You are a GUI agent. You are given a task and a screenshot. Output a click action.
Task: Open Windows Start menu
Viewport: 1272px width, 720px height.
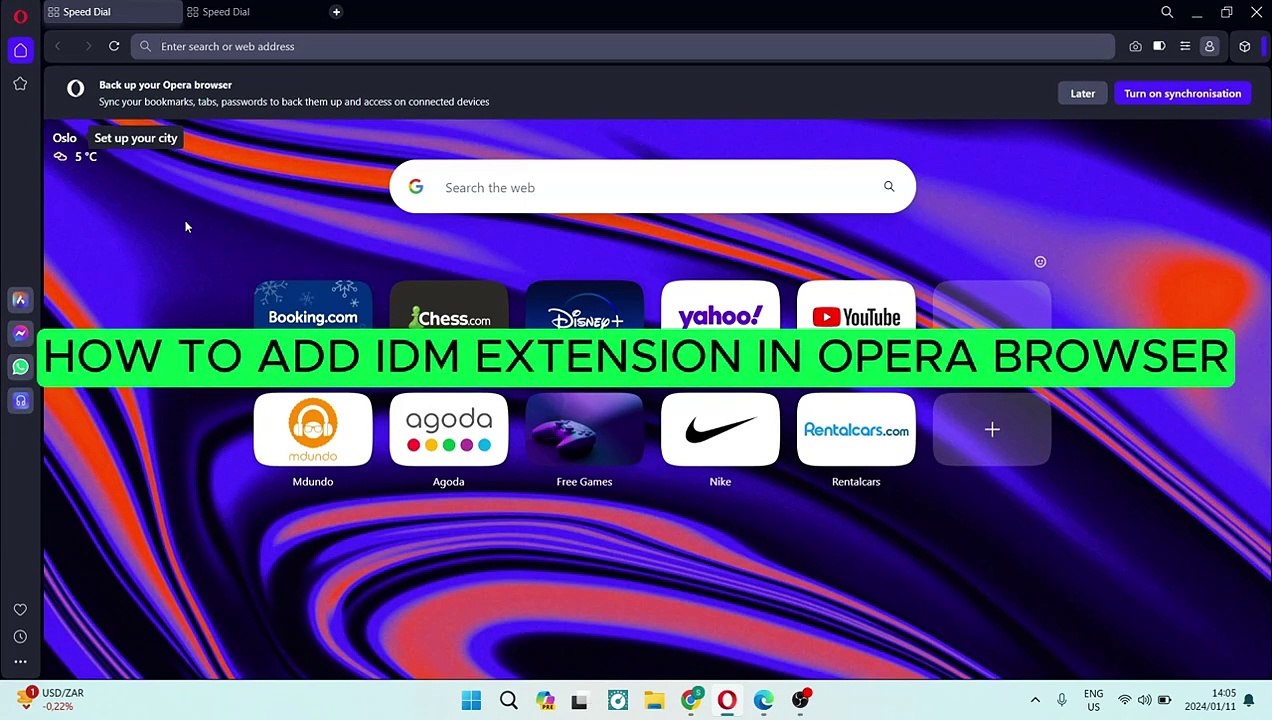[x=471, y=700]
